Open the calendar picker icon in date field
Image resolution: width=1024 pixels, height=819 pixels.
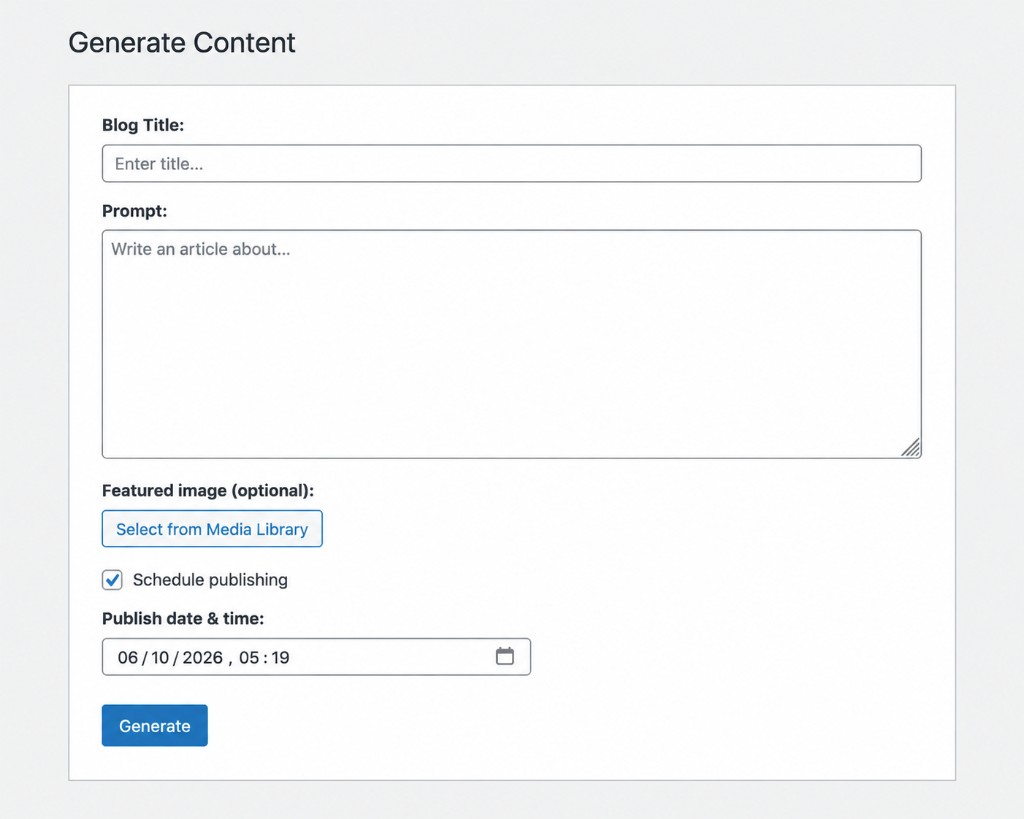(x=505, y=656)
